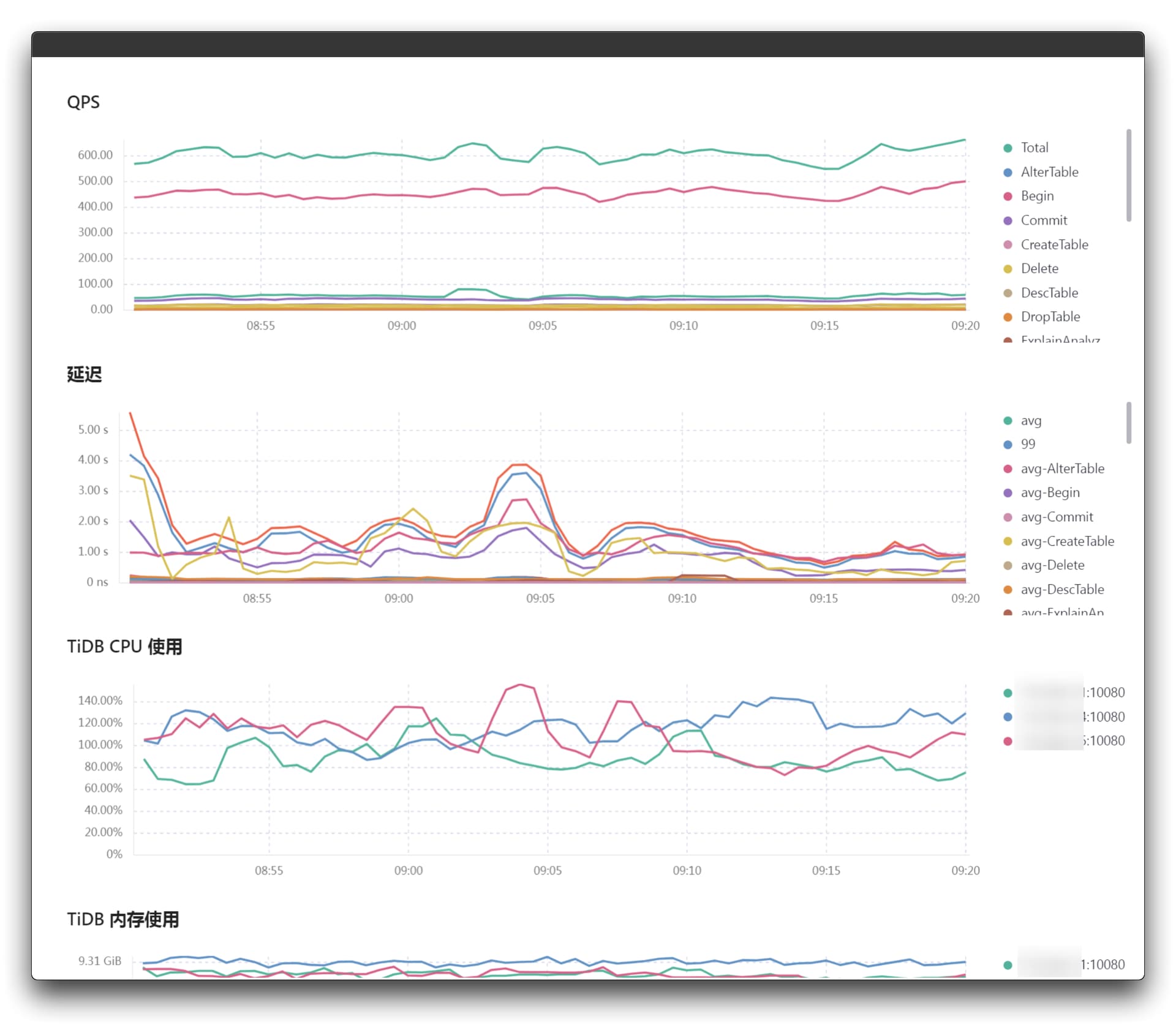Viewport: 1176px width, 1027px height.
Task: Click the DropTable legend entry
Action: pyautogui.click(x=1050, y=317)
